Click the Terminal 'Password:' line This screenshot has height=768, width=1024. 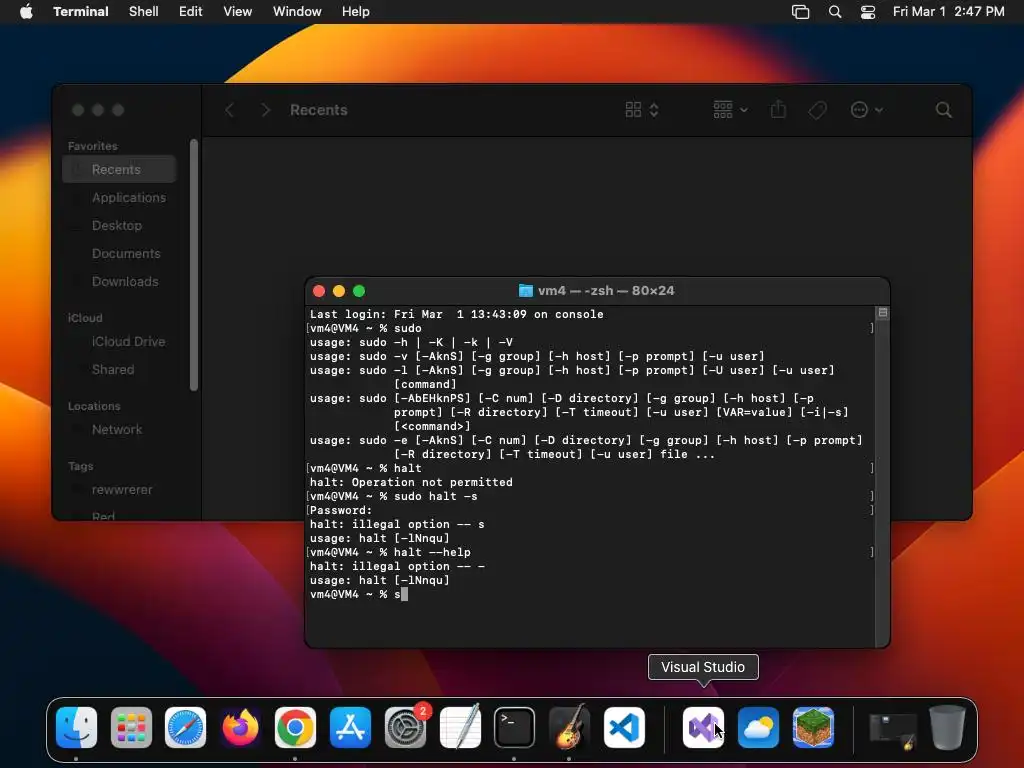coord(340,511)
